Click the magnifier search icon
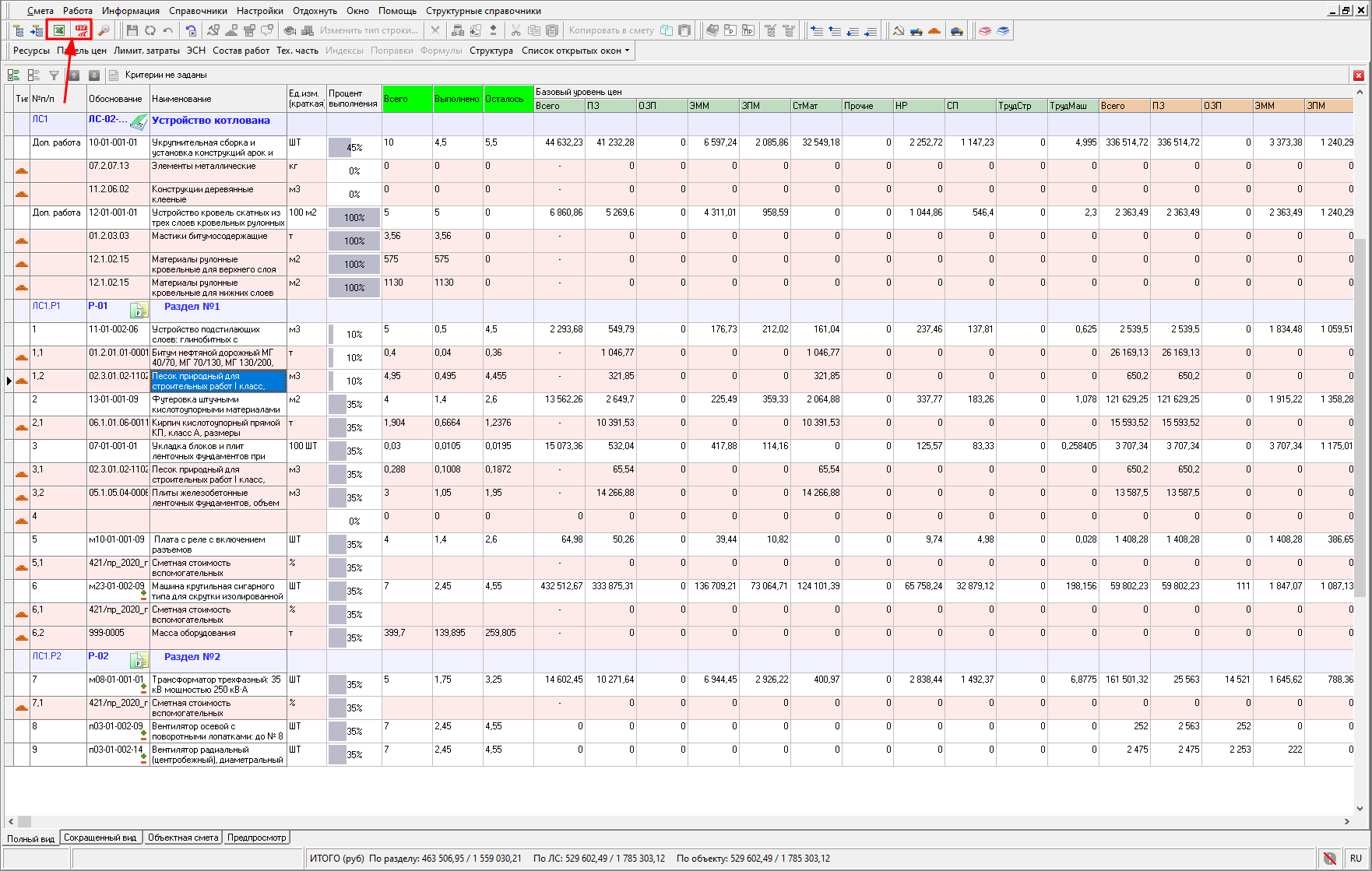This screenshot has width=1372, height=871. click(104, 30)
